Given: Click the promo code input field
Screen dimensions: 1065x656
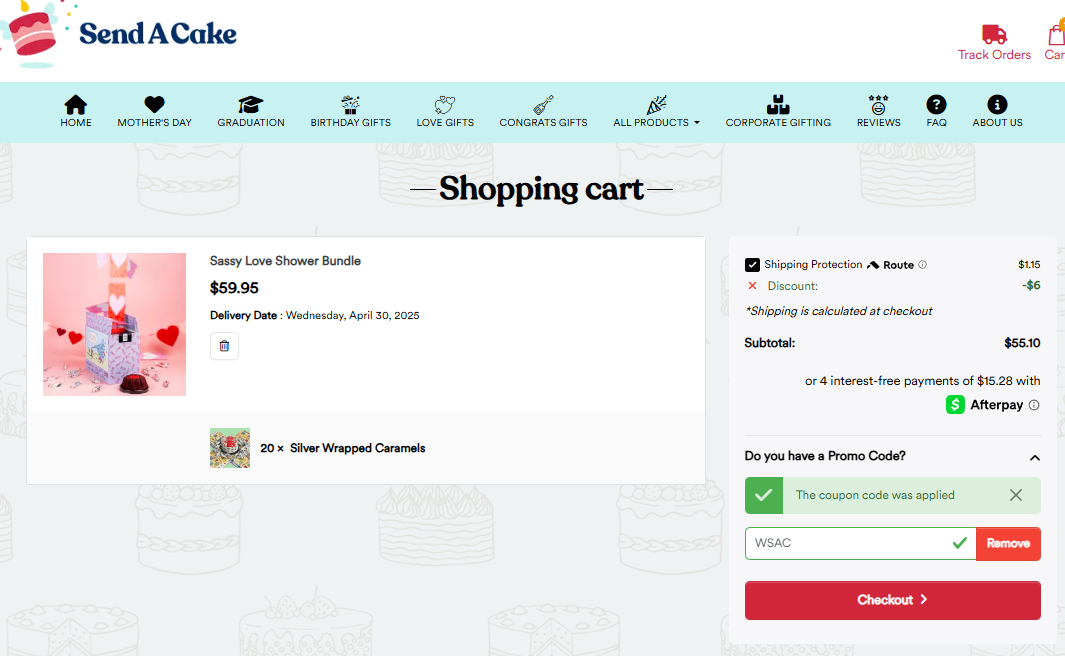Looking at the screenshot, I should [x=845, y=544].
